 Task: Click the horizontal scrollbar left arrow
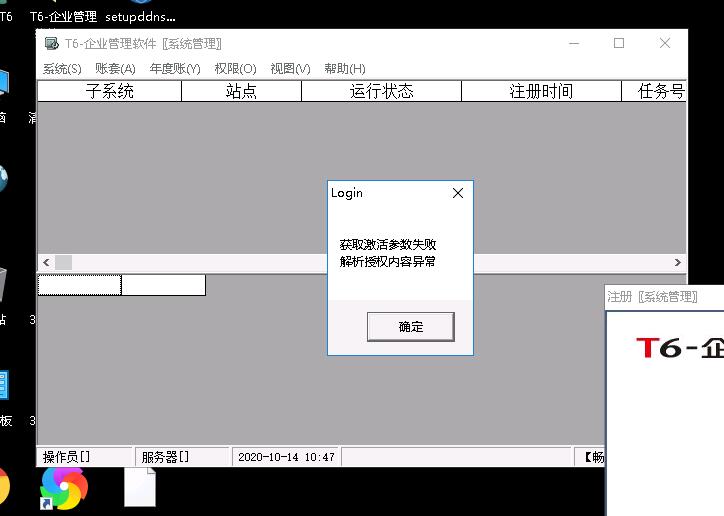click(46, 263)
